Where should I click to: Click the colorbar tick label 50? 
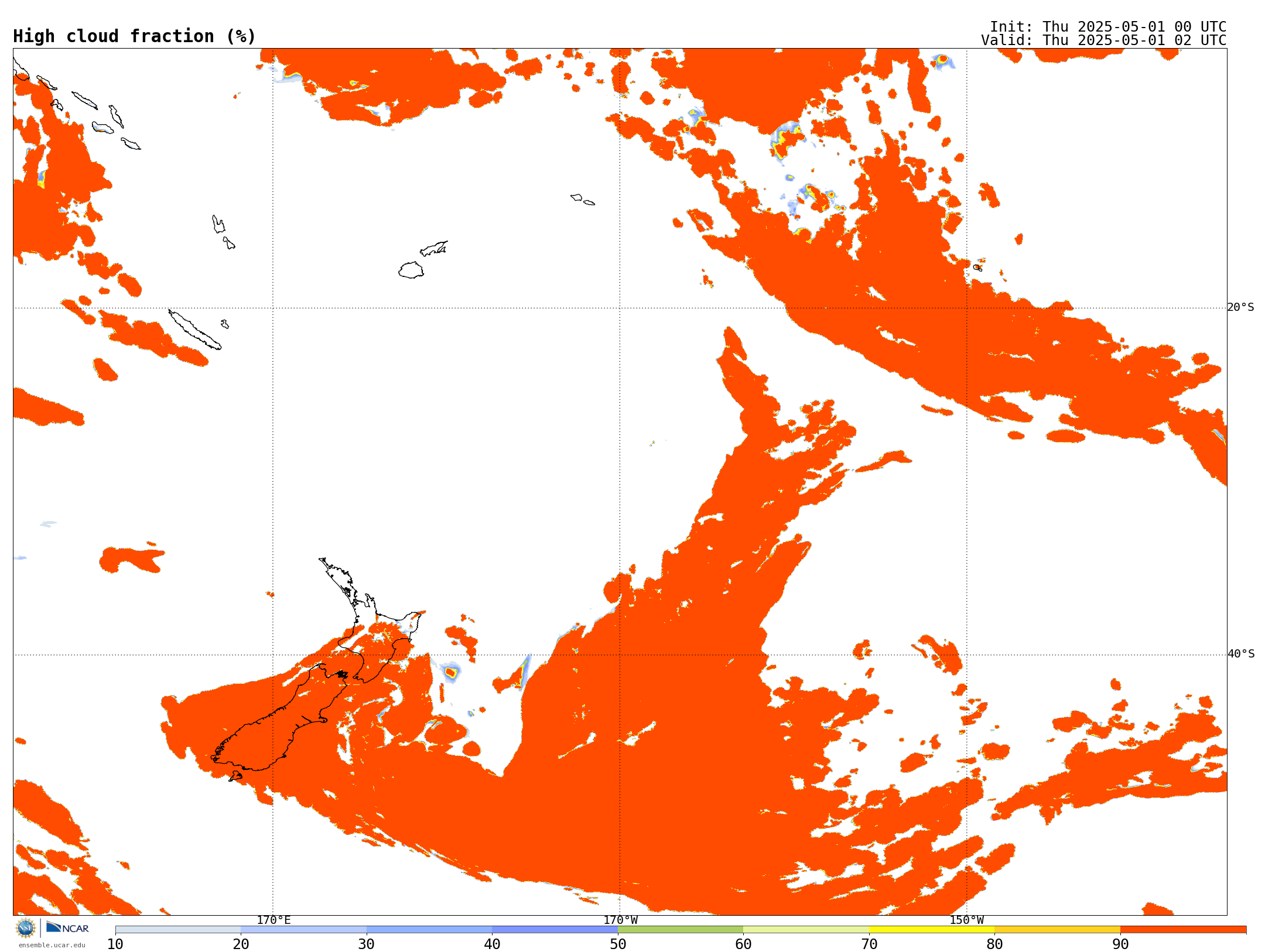[x=618, y=944]
